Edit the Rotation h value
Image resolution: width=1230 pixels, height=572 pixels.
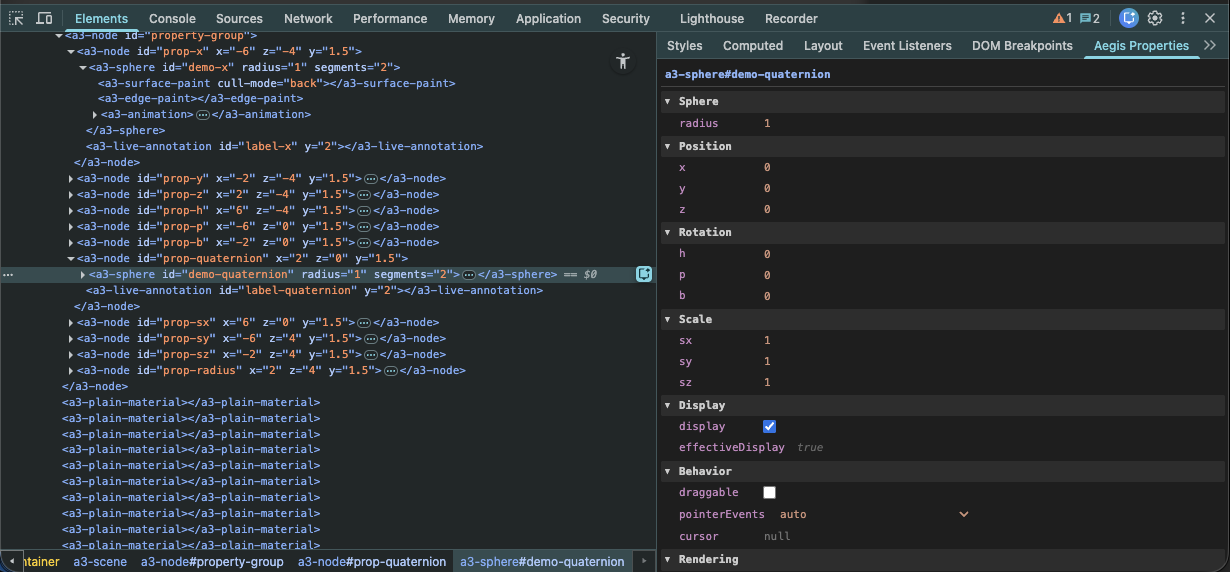pos(767,254)
